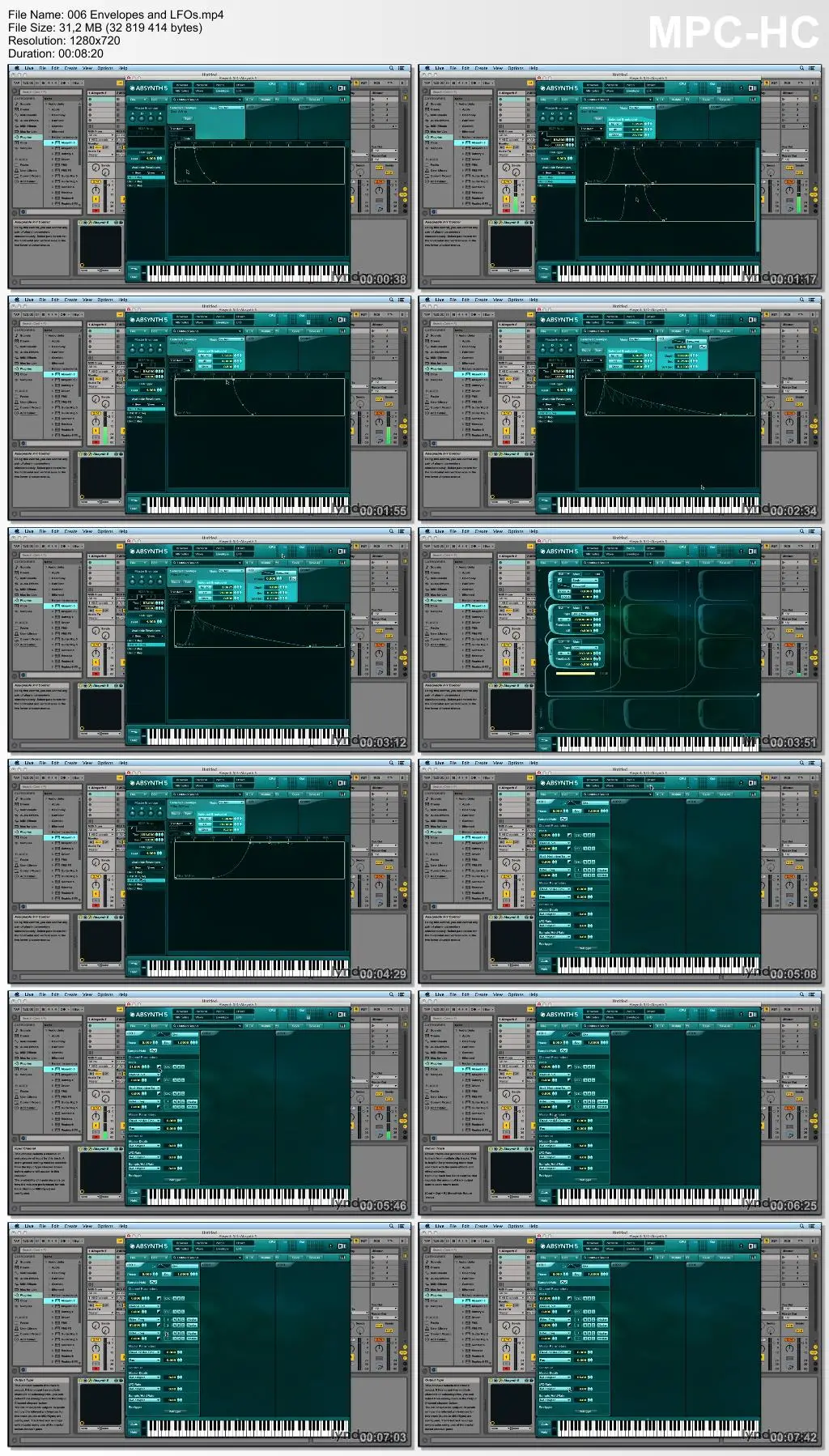
Task: Click the 'Resolution: 1280x720' text
Action: coord(64,40)
